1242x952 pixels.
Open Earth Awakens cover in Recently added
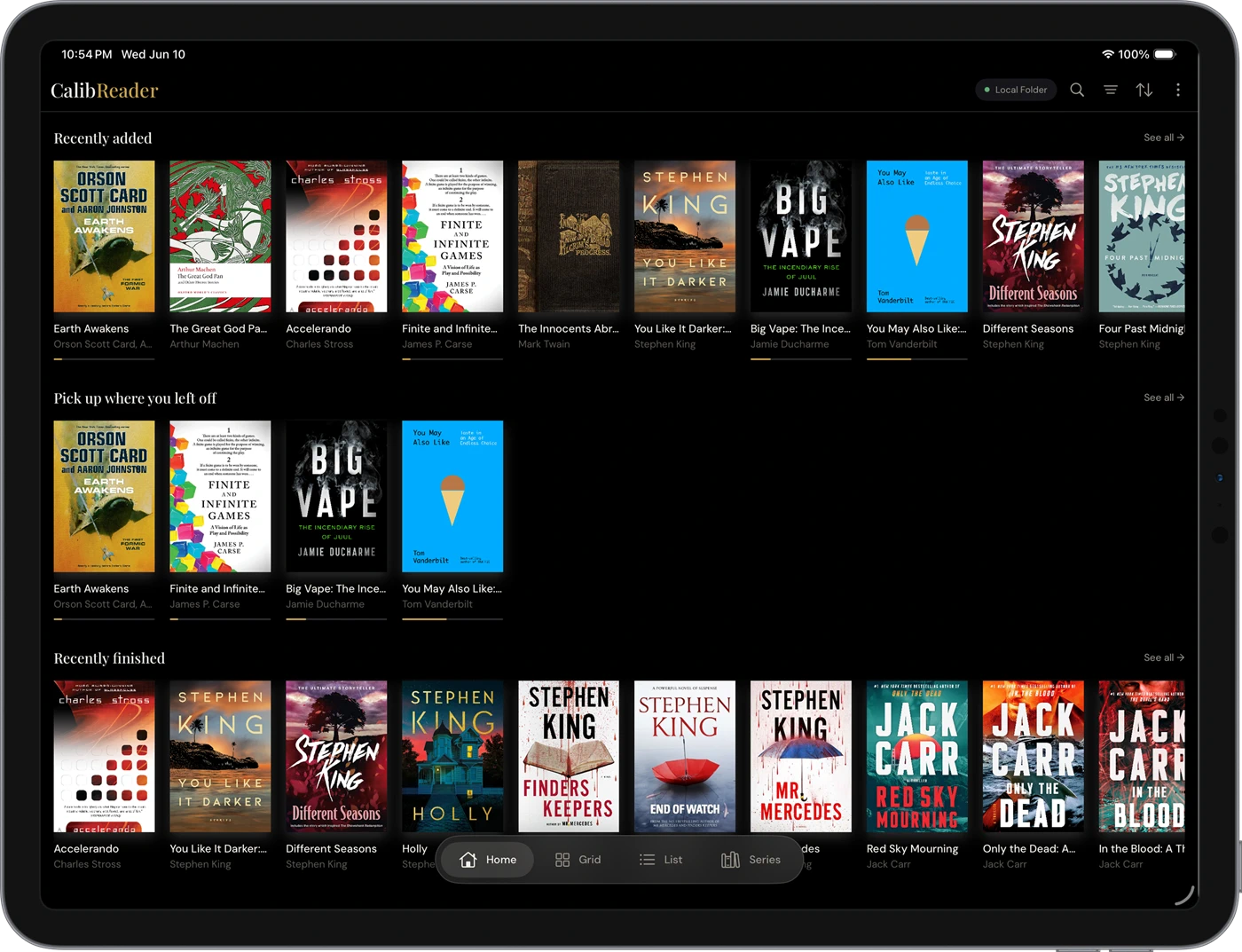[104, 236]
